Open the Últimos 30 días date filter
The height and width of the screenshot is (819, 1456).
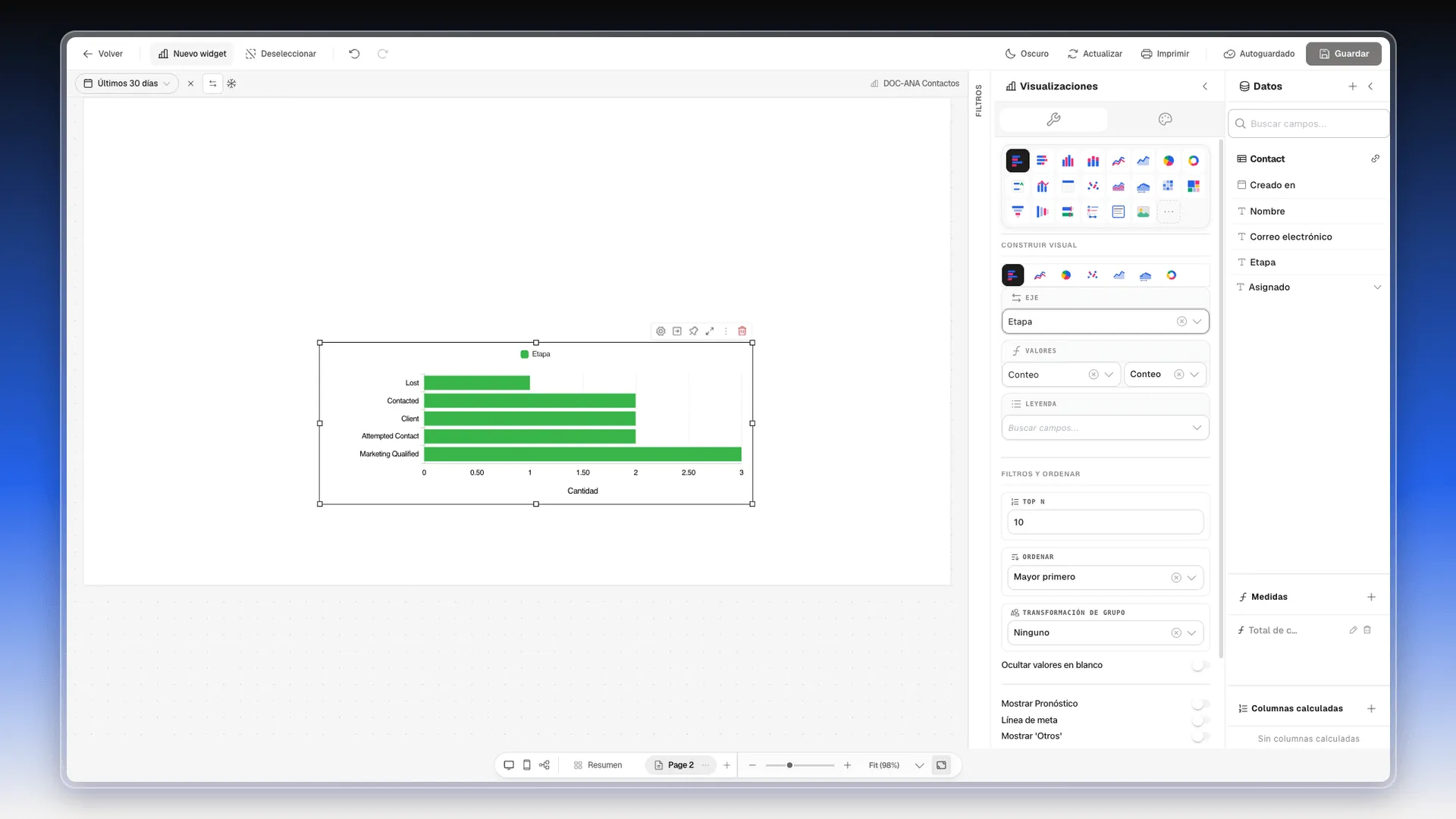click(x=127, y=83)
